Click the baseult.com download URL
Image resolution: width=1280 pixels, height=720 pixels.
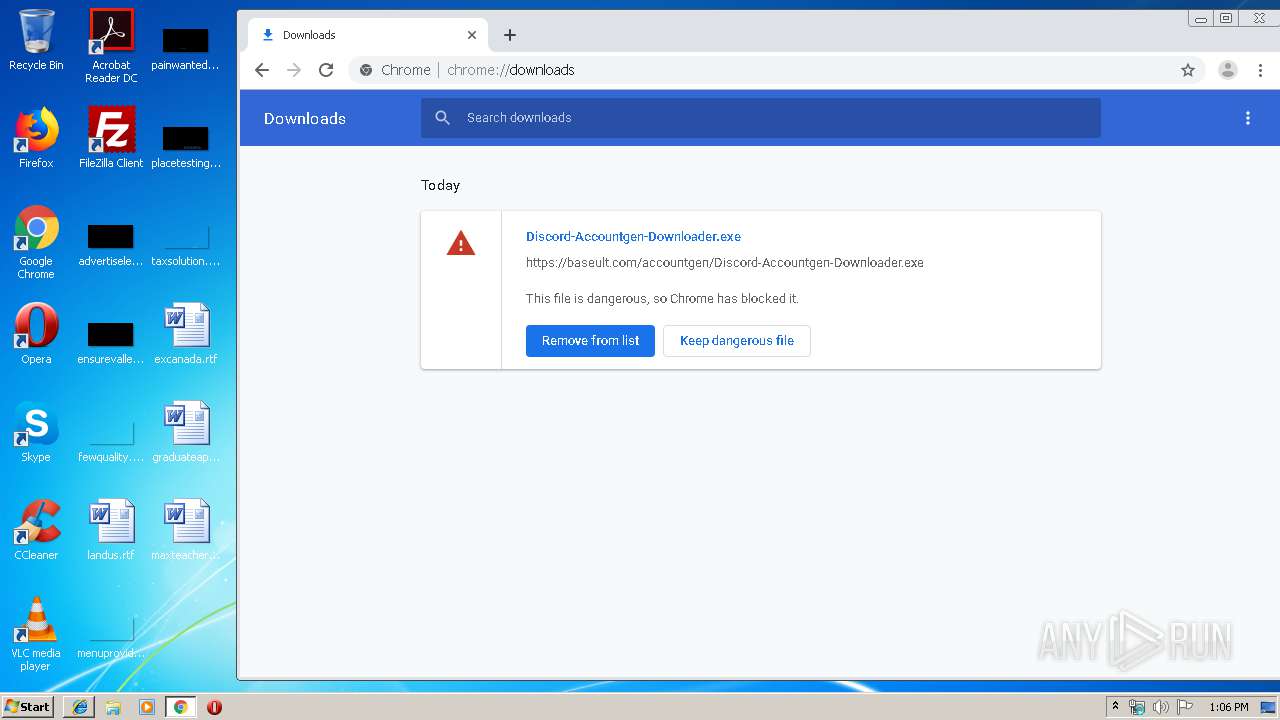725,263
